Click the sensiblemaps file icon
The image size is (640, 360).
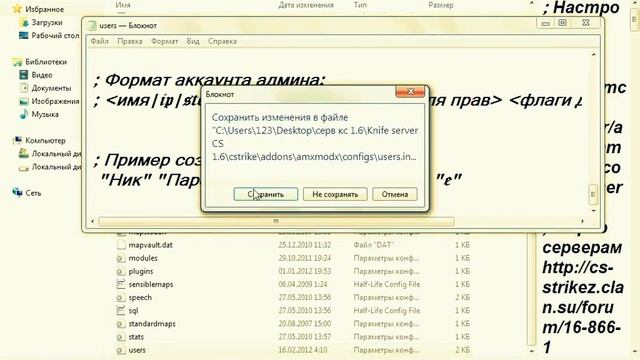tap(121, 284)
